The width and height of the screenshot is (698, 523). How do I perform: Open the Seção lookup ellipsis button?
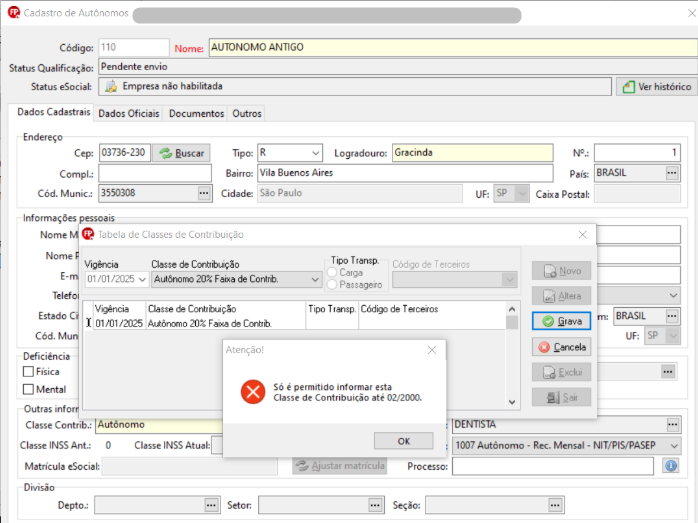(x=555, y=505)
